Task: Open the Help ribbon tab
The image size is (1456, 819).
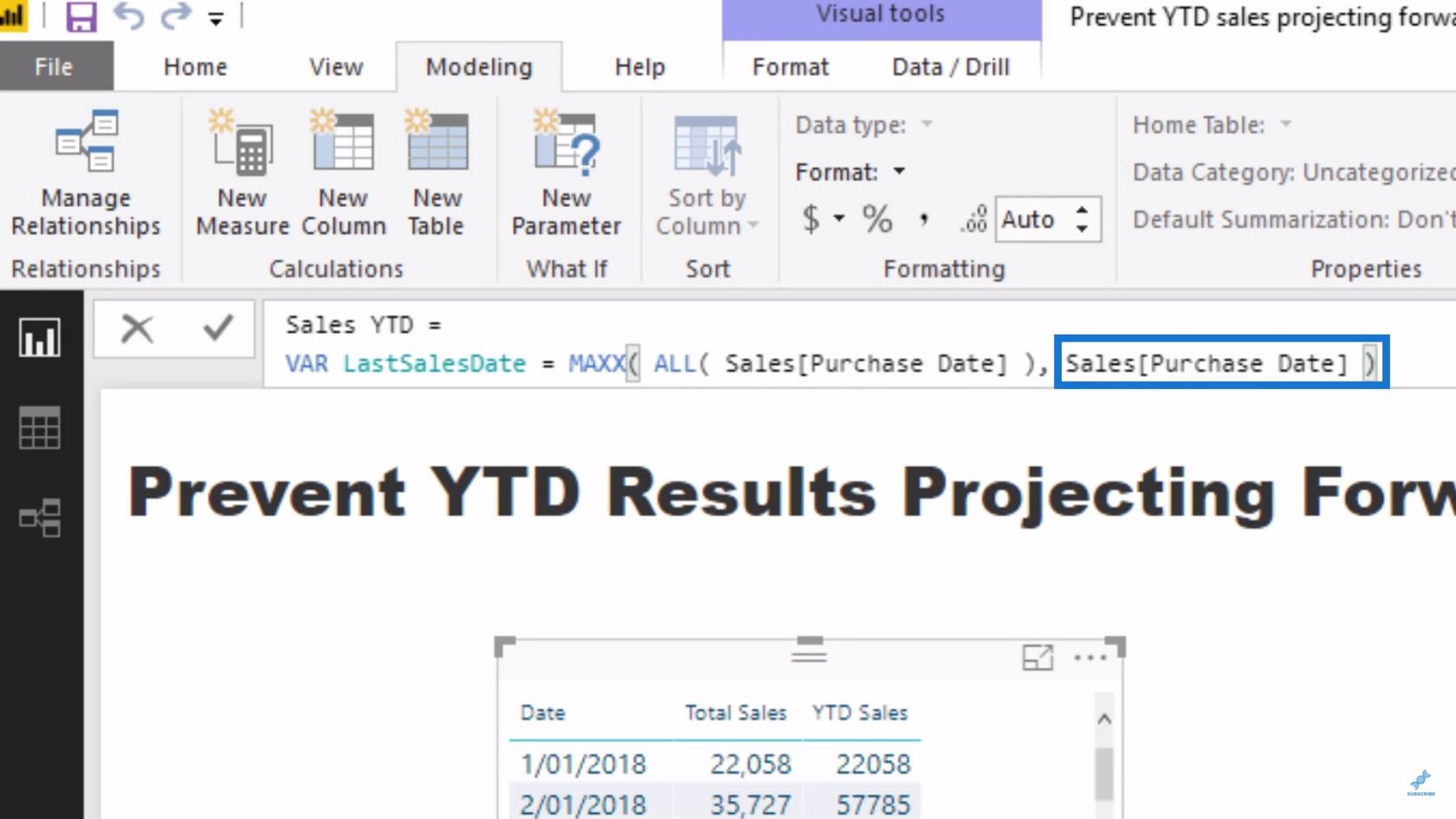Action: pyautogui.click(x=640, y=67)
